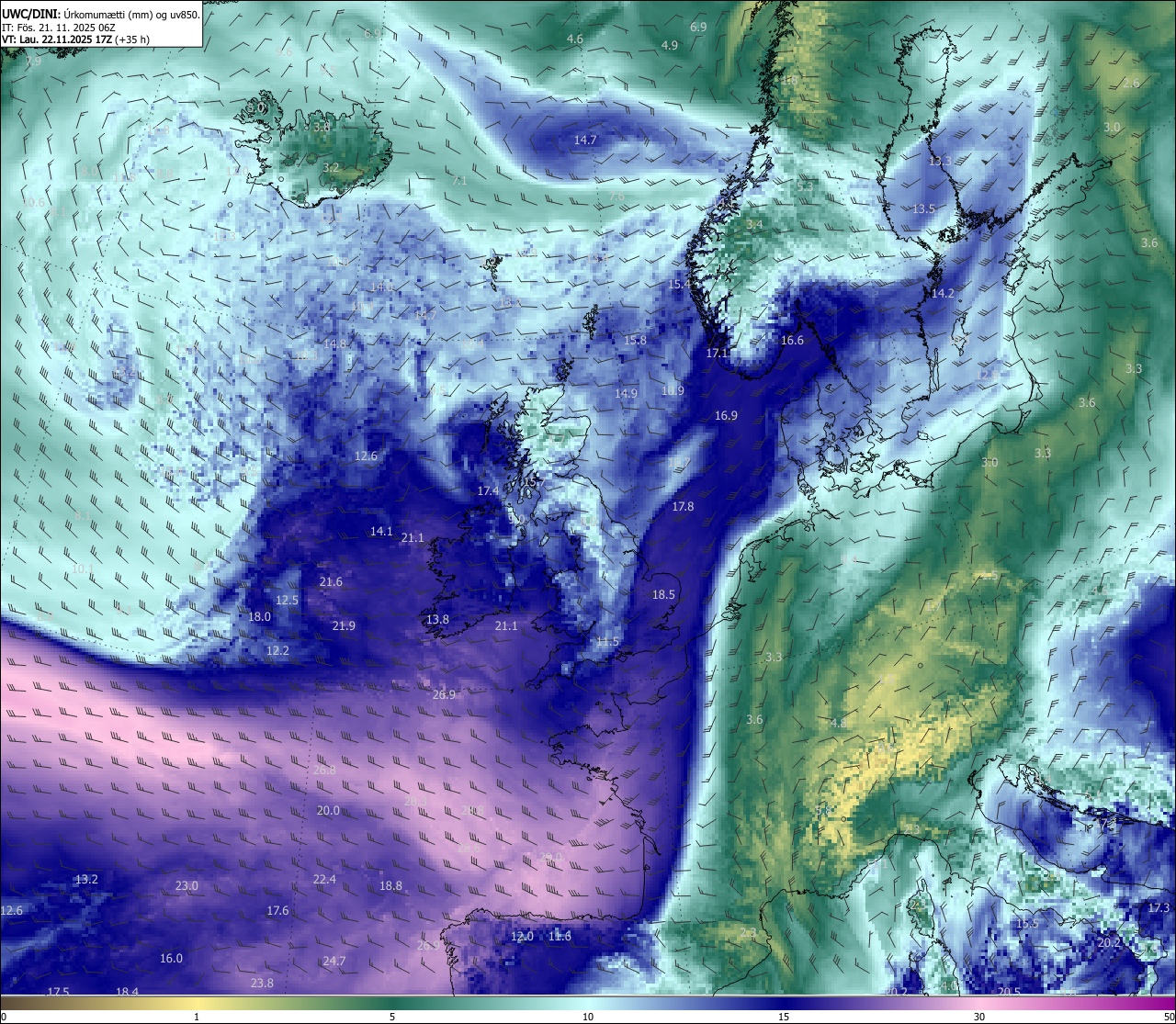The width and height of the screenshot is (1176, 1024).
Task: Click the map value '3.2' over Iceland
Action: click(331, 168)
